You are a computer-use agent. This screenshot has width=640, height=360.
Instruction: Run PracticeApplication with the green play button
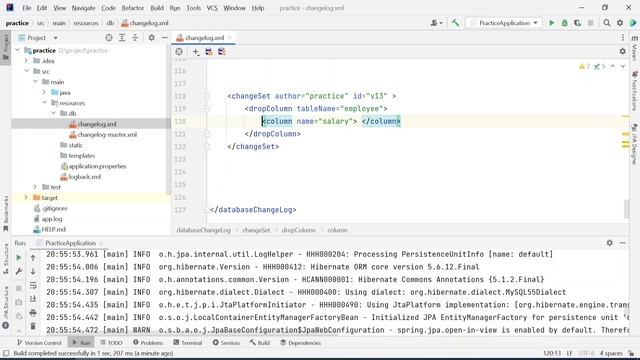coord(551,23)
